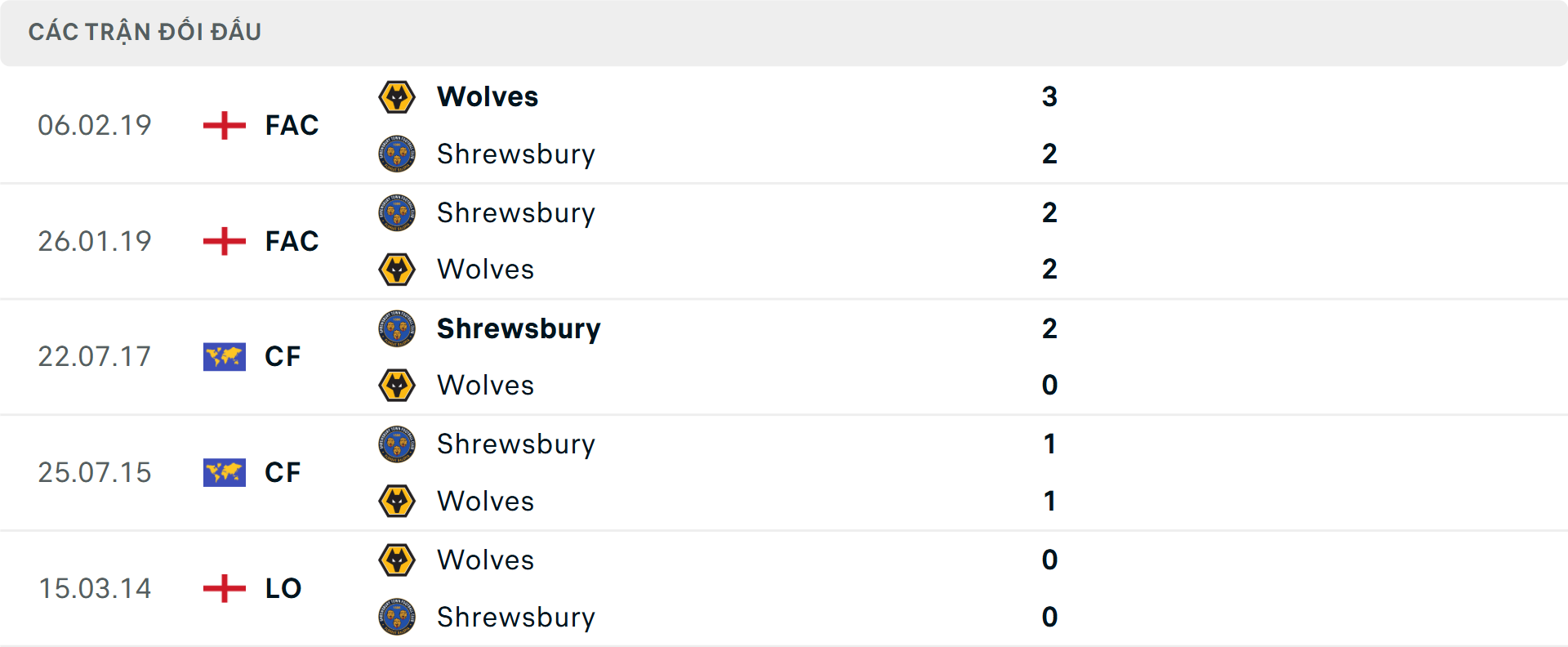Select the Shrewsbury badge in the top FAC match
This screenshot has height=647, width=1568.
pyautogui.click(x=398, y=154)
